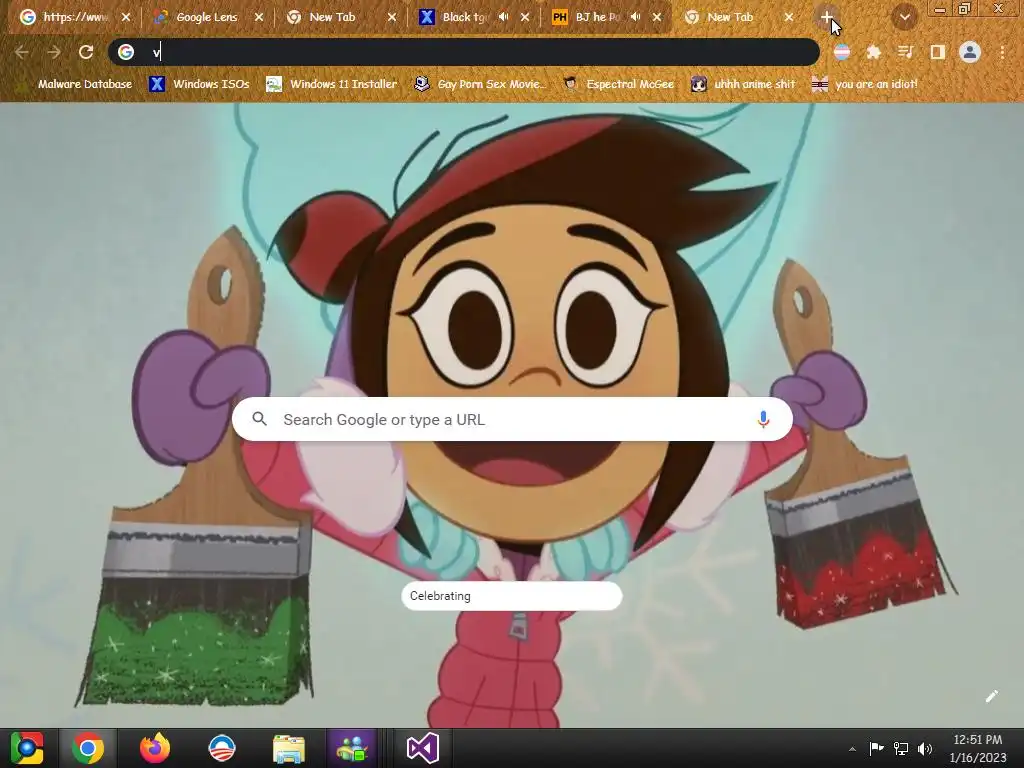Open the network status tray icon
This screenshot has height=768, width=1024.
click(x=901, y=748)
